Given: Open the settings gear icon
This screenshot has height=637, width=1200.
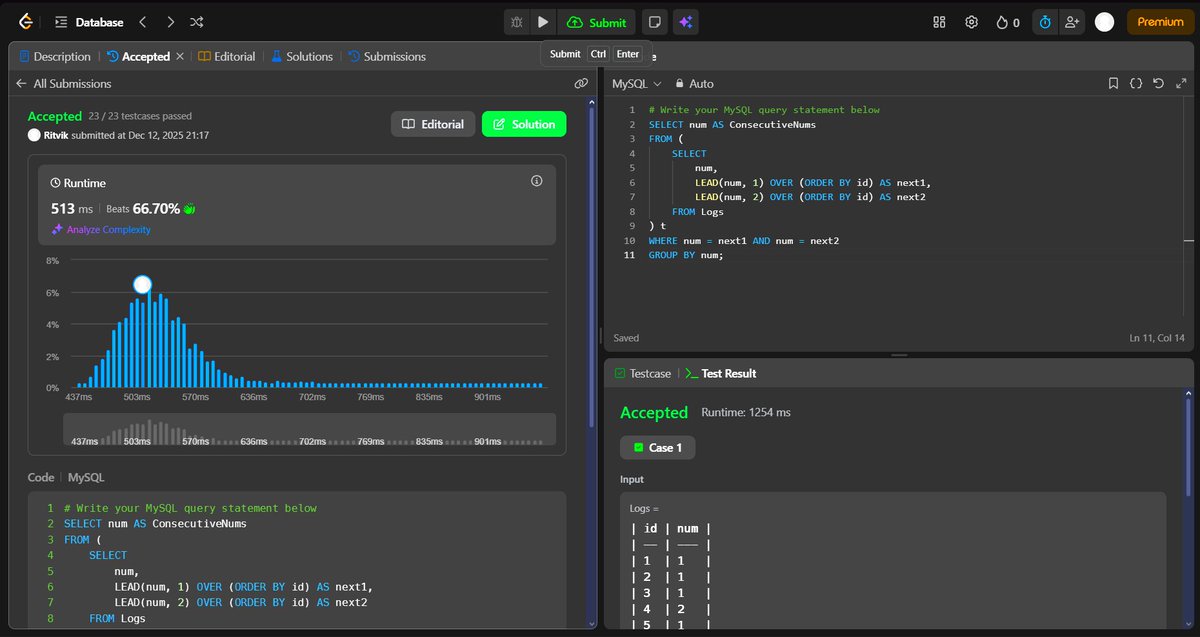Looking at the screenshot, I should tap(971, 22).
